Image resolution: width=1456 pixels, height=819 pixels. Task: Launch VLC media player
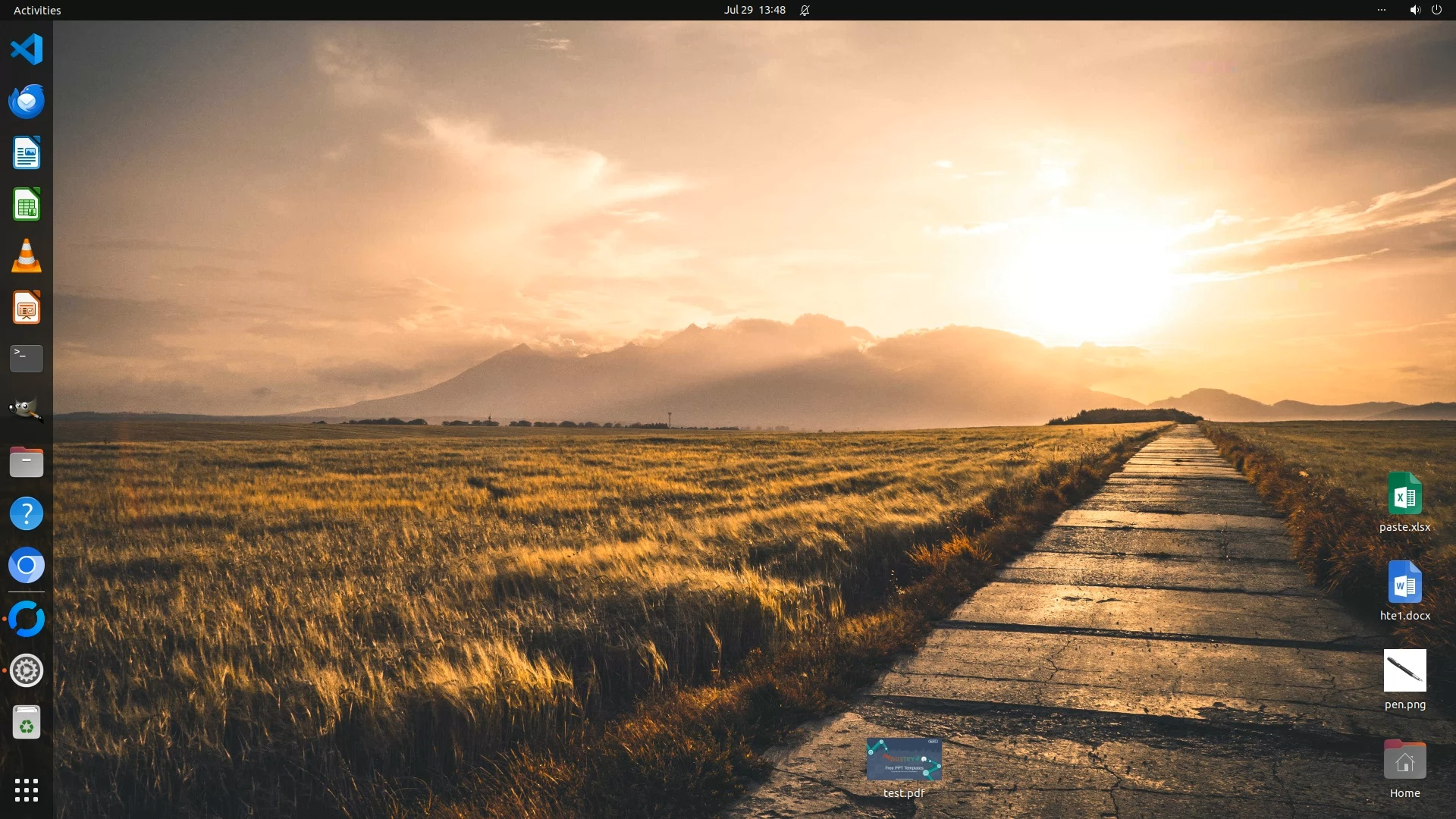pyautogui.click(x=27, y=256)
